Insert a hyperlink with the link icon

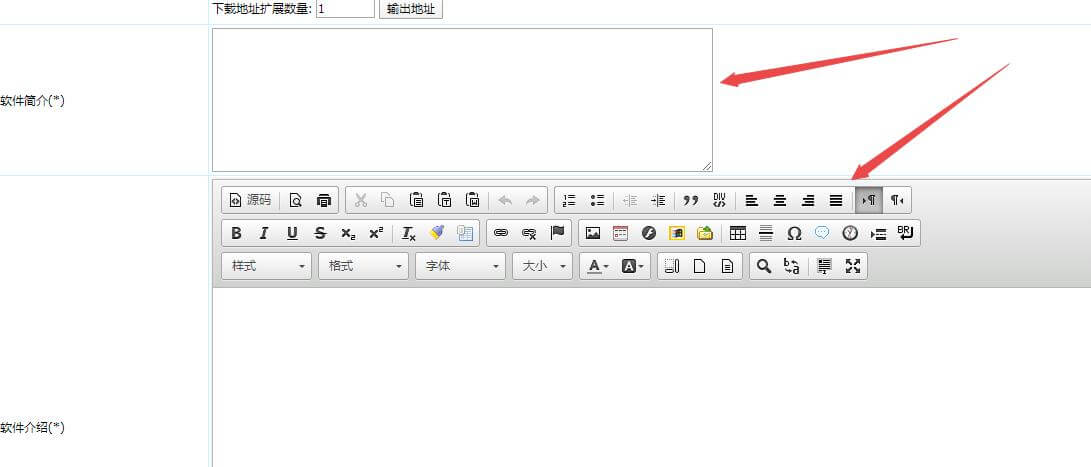point(501,233)
